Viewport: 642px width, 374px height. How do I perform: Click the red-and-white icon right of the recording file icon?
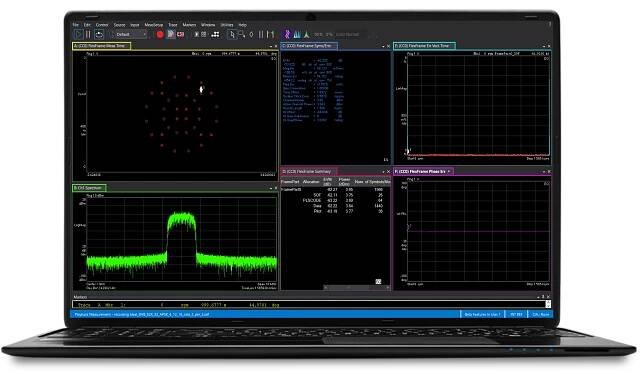pos(180,34)
